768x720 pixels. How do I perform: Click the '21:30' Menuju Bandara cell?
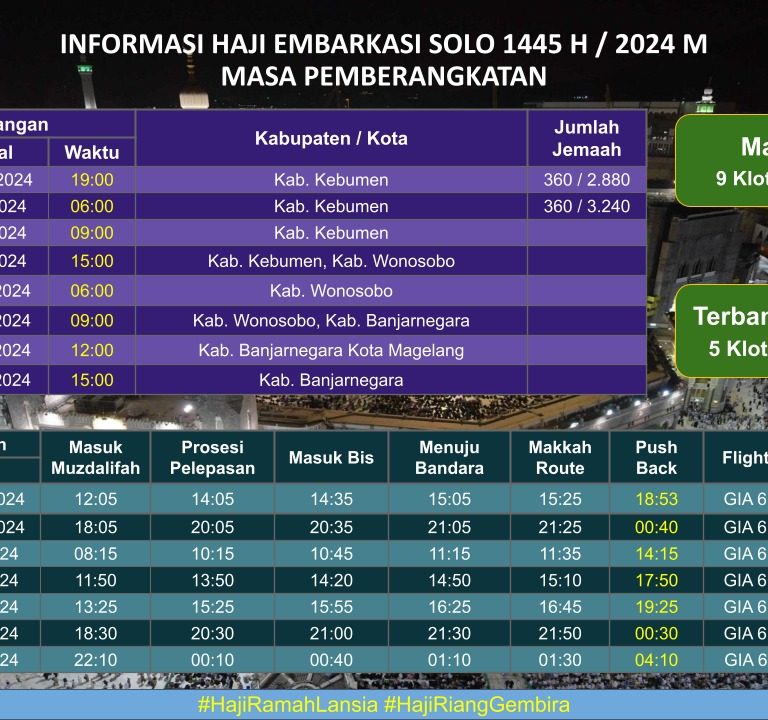point(449,633)
